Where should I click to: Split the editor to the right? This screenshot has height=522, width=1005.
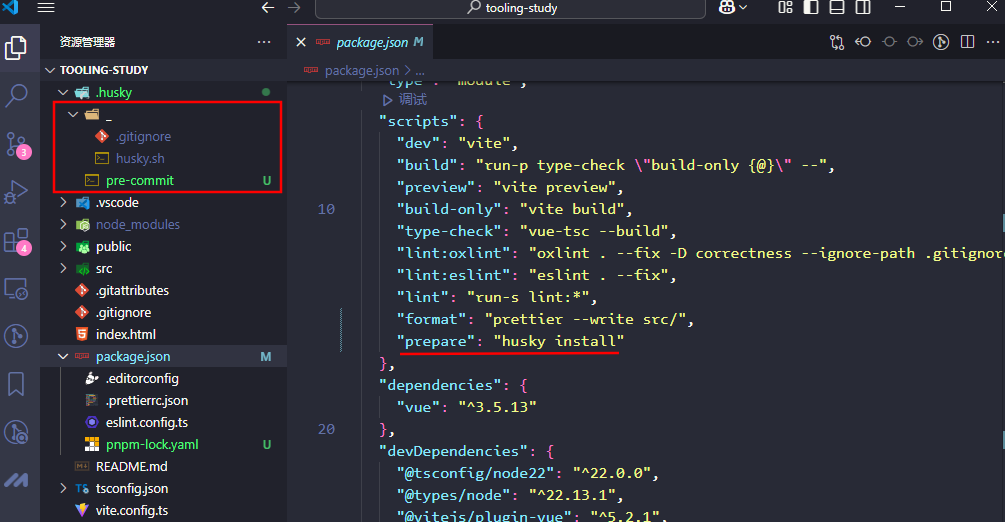tap(967, 42)
